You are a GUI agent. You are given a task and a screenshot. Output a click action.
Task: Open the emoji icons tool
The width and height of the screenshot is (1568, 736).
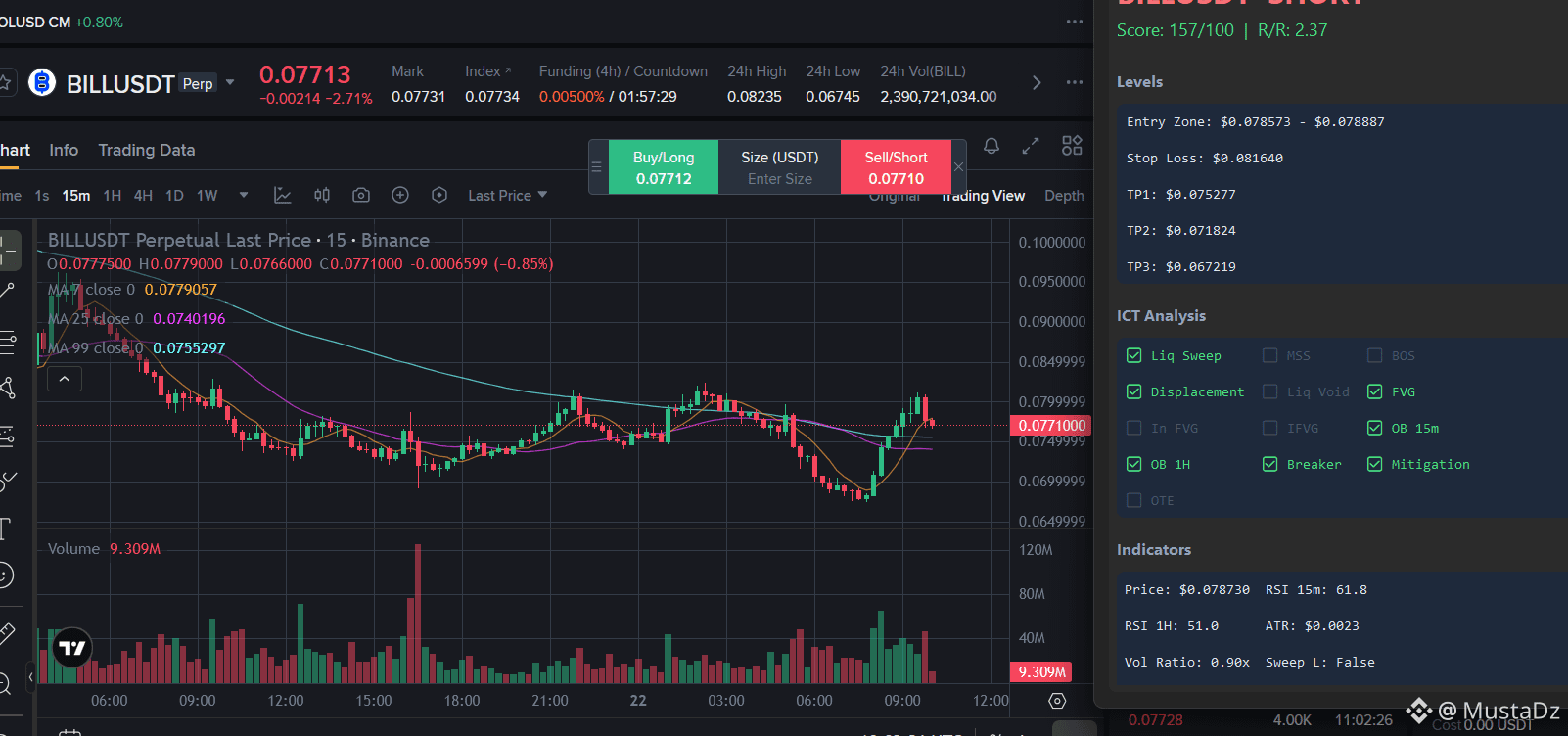click(6, 575)
